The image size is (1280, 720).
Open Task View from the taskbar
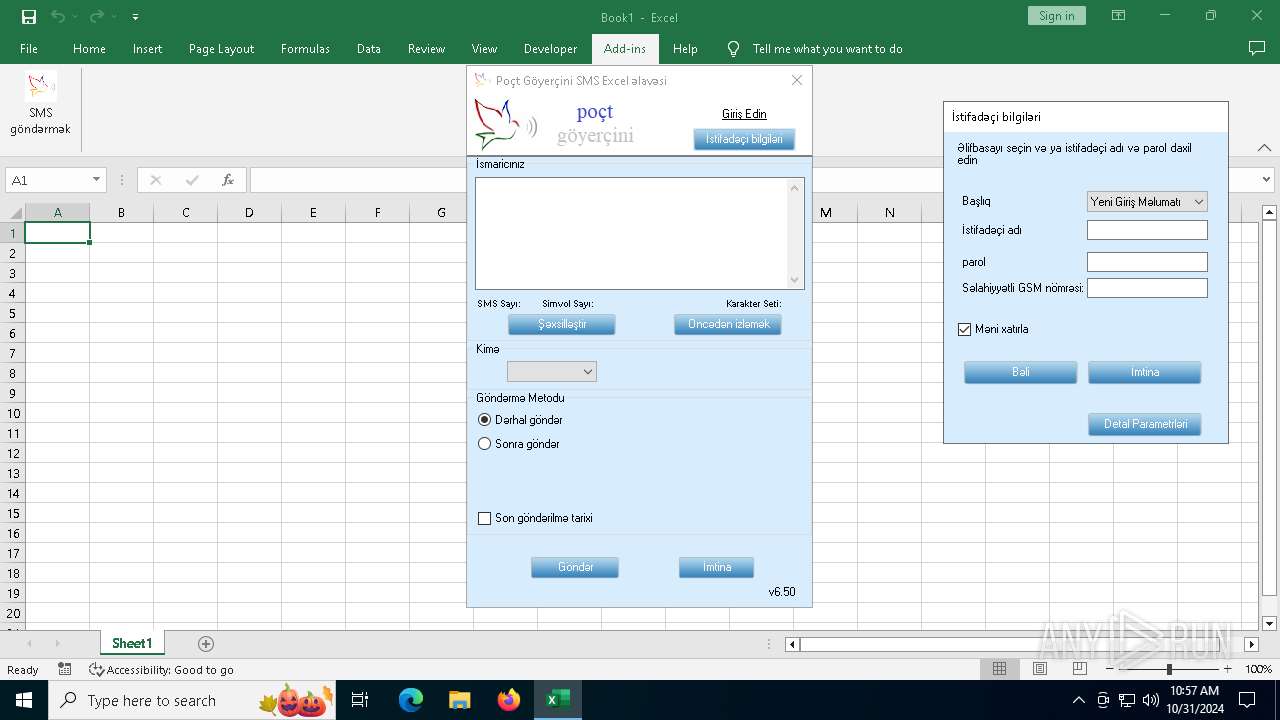tap(360, 700)
